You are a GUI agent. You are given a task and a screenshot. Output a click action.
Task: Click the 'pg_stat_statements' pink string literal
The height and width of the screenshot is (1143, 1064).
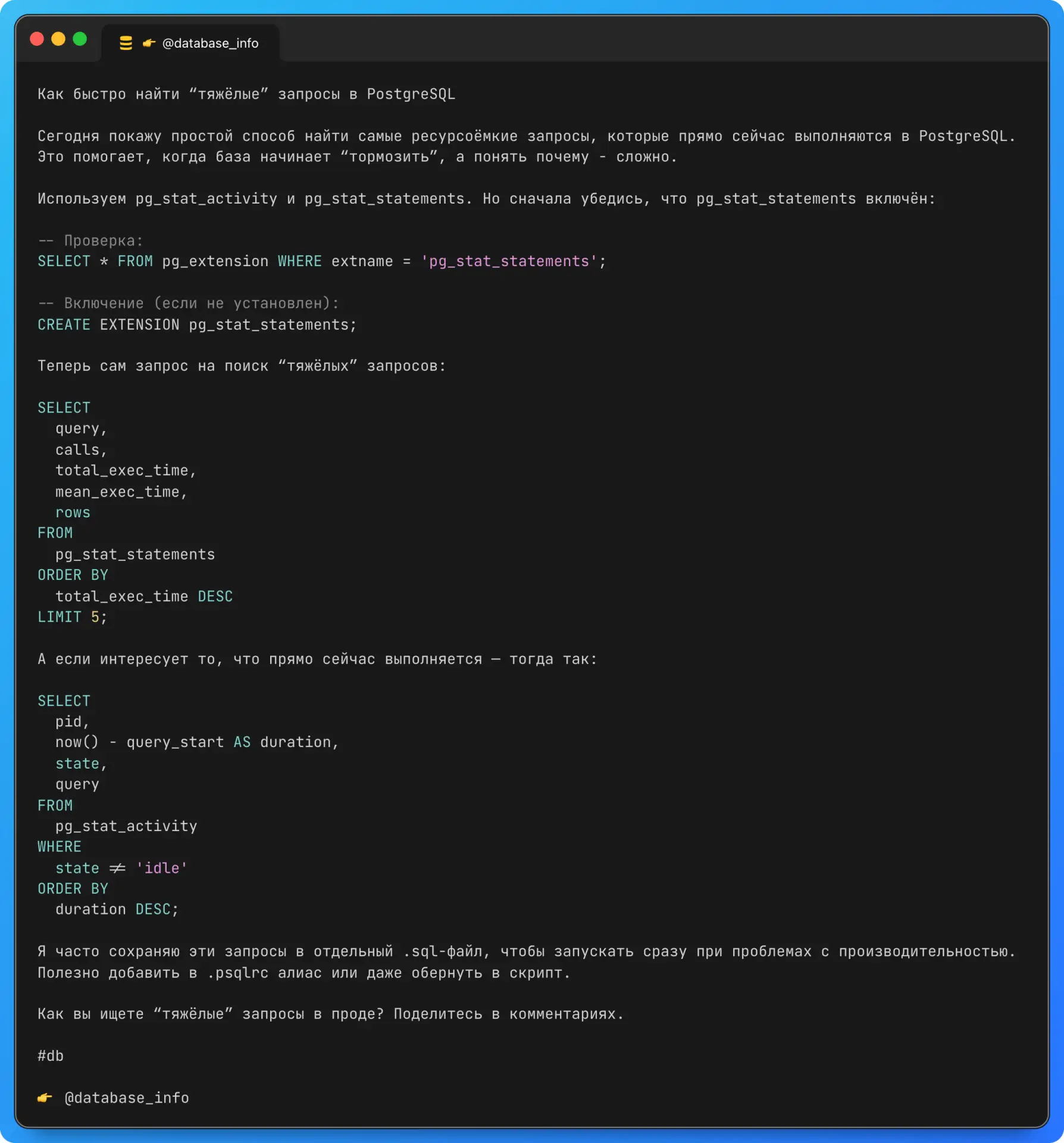point(509,261)
